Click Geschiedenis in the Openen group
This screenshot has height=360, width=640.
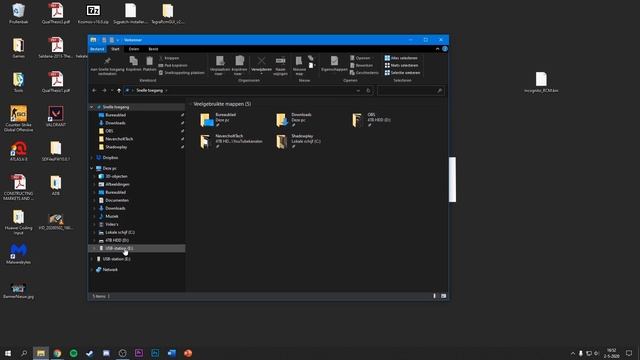point(364,73)
